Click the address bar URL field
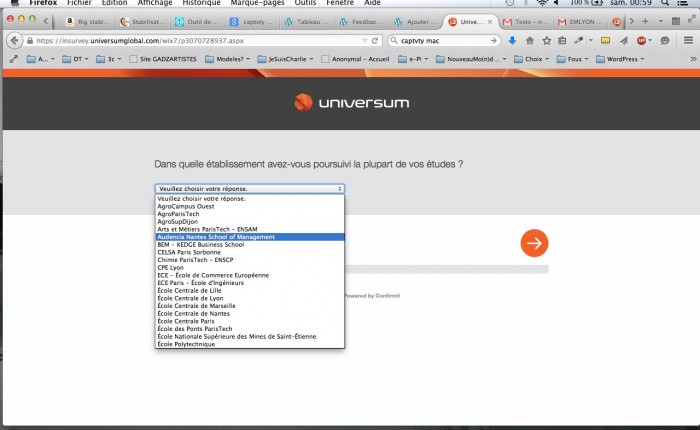Viewport: 700px width, 430px height. pos(199,41)
